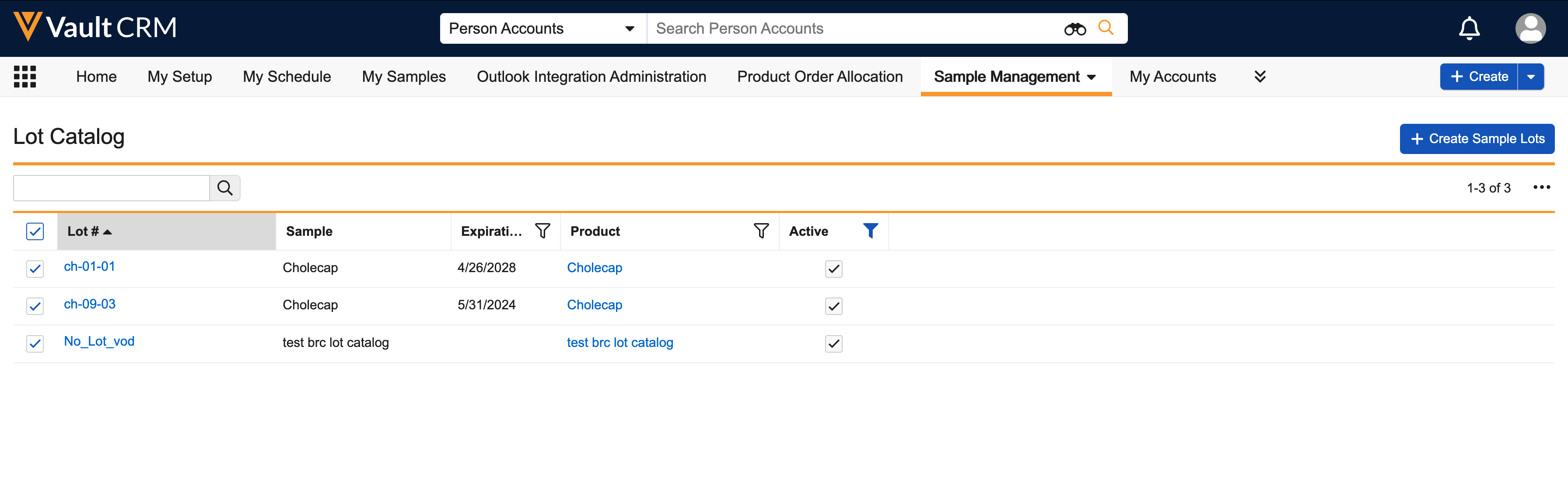Click the orange global search magnifier

click(1106, 28)
